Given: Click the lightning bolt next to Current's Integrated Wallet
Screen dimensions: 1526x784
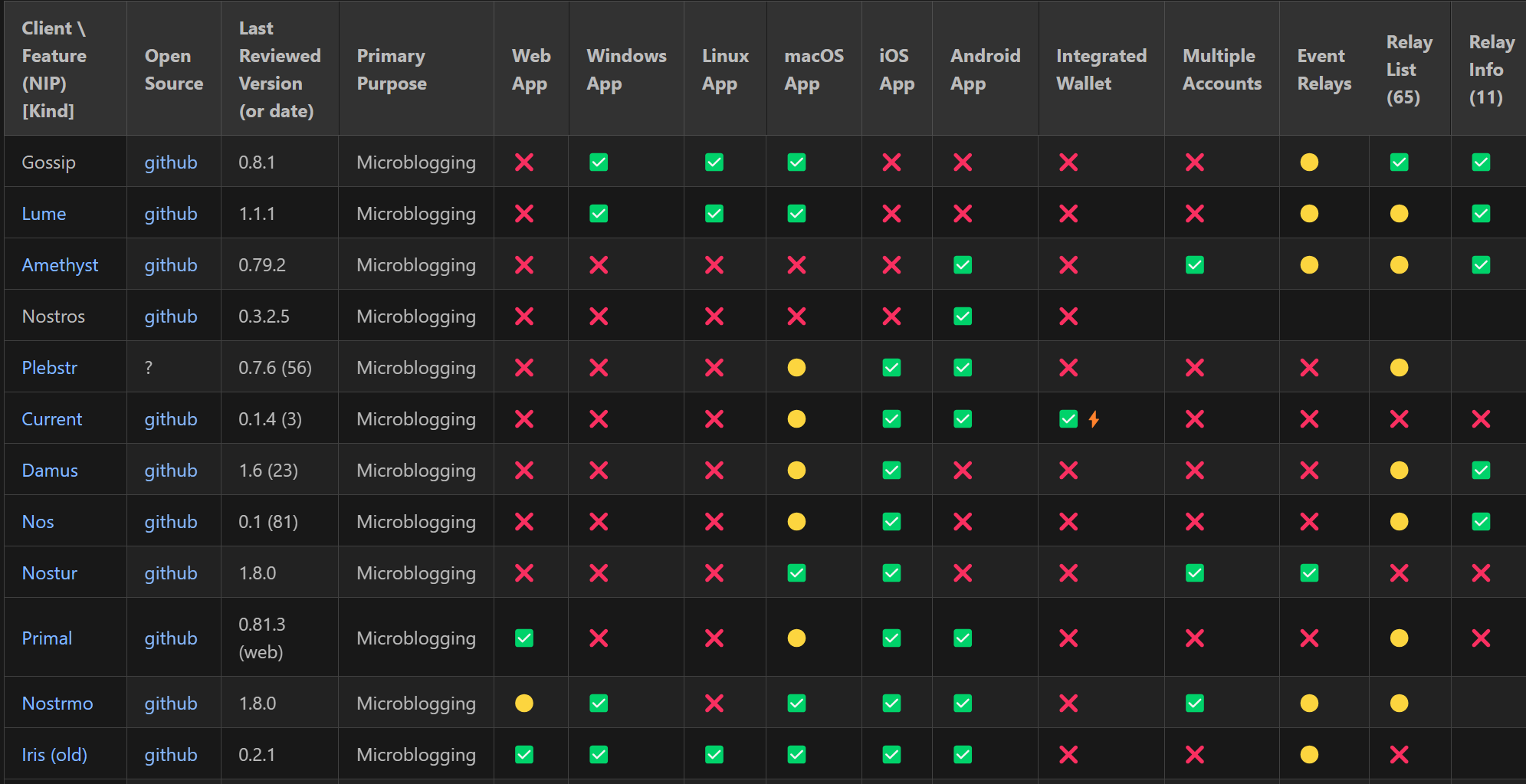Looking at the screenshot, I should coord(1094,418).
